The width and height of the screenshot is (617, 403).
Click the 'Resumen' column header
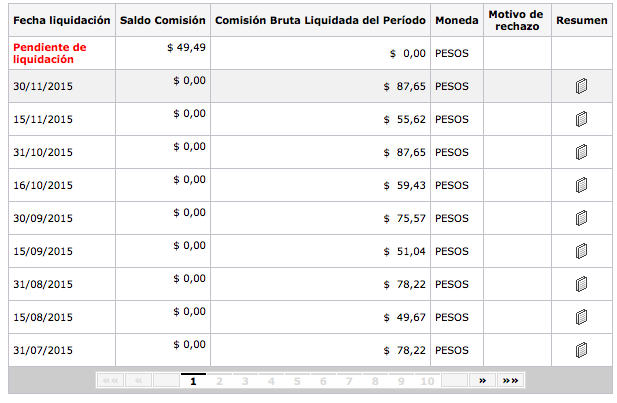click(x=581, y=20)
